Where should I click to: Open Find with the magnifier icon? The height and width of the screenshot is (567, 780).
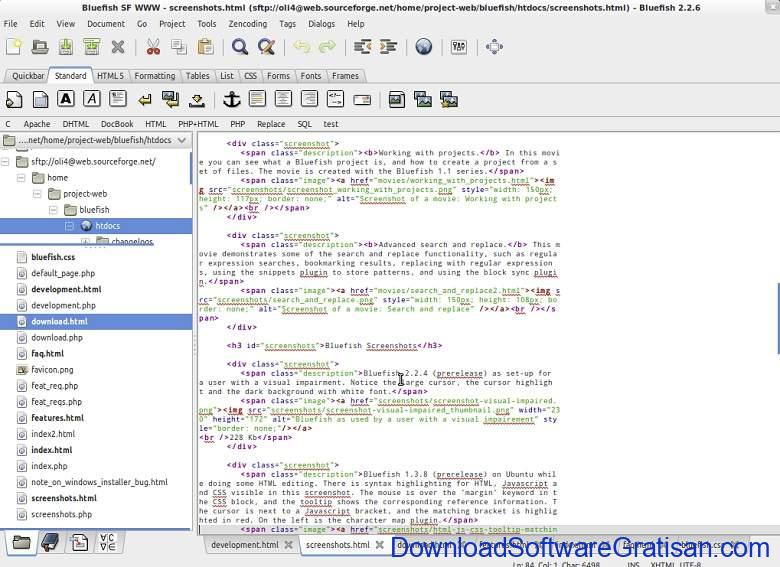pos(240,47)
